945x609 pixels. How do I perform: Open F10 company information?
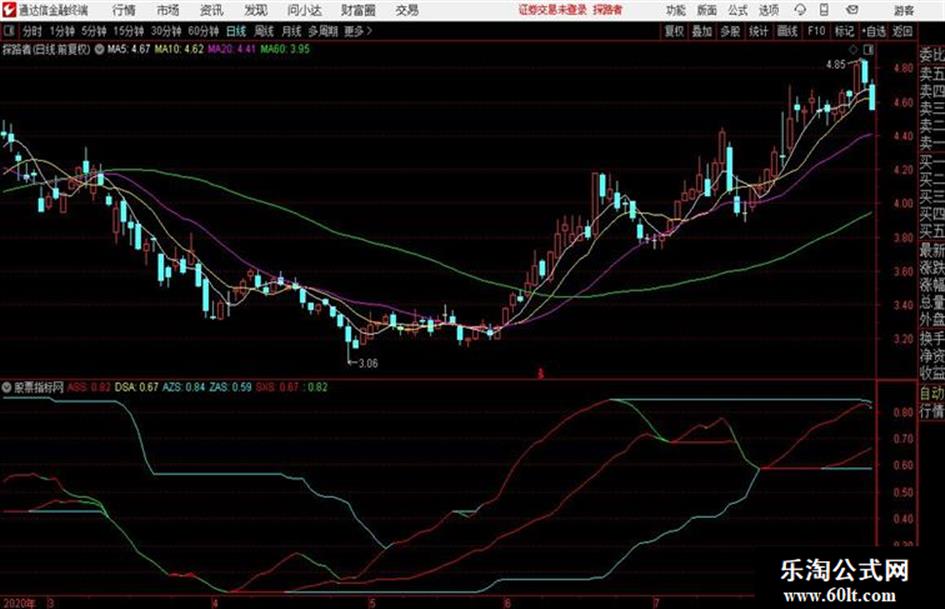[816, 31]
